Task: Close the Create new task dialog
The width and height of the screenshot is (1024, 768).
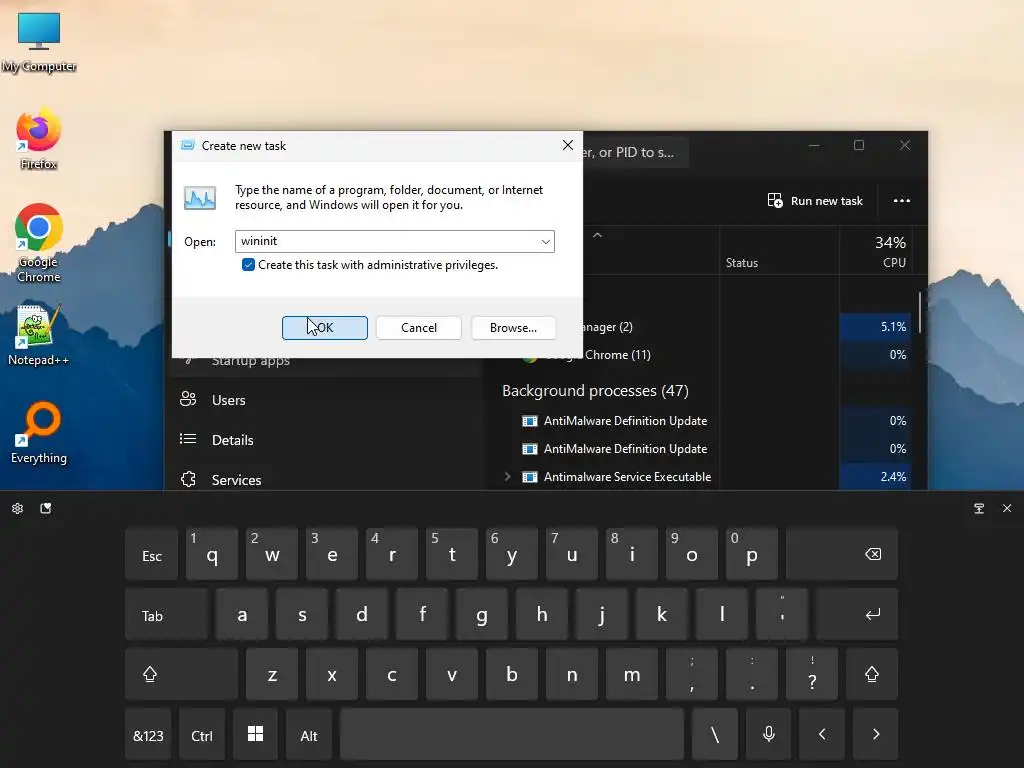Action: 568,145
